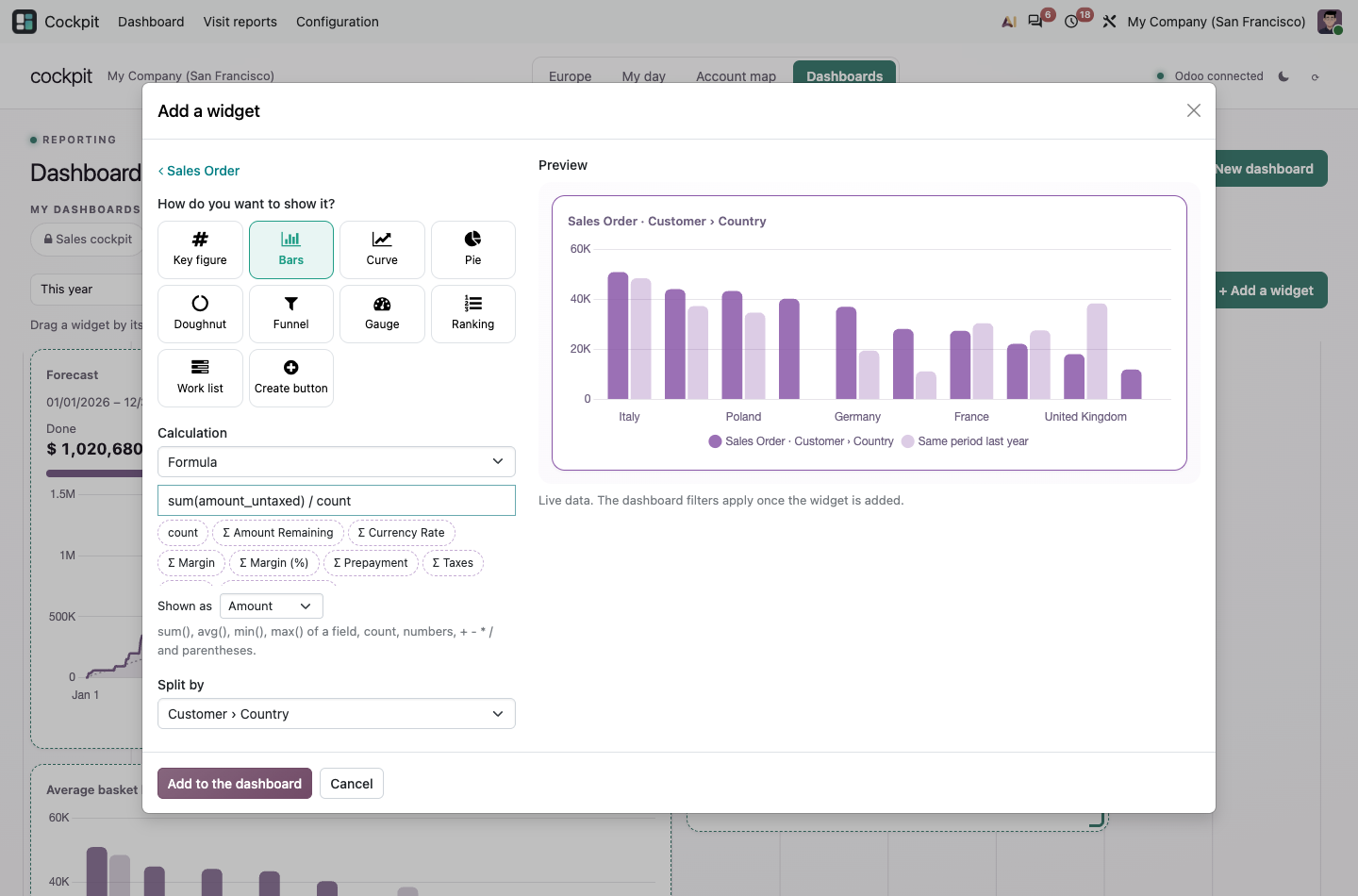The width and height of the screenshot is (1358, 896).
Task: Click Add to the dashboard
Action: click(235, 784)
